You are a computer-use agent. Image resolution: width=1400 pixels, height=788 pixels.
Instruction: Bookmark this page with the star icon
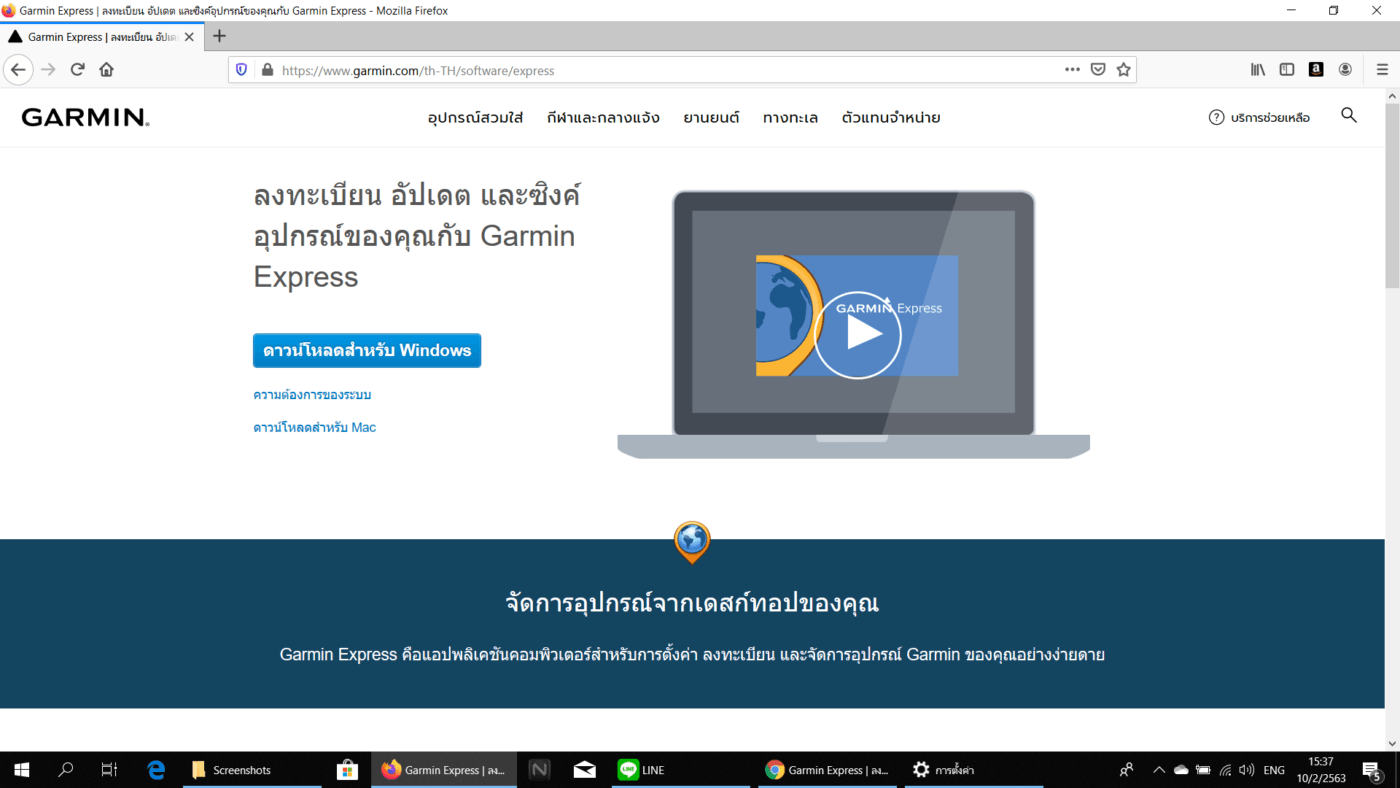pyautogui.click(x=1124, y=70)
